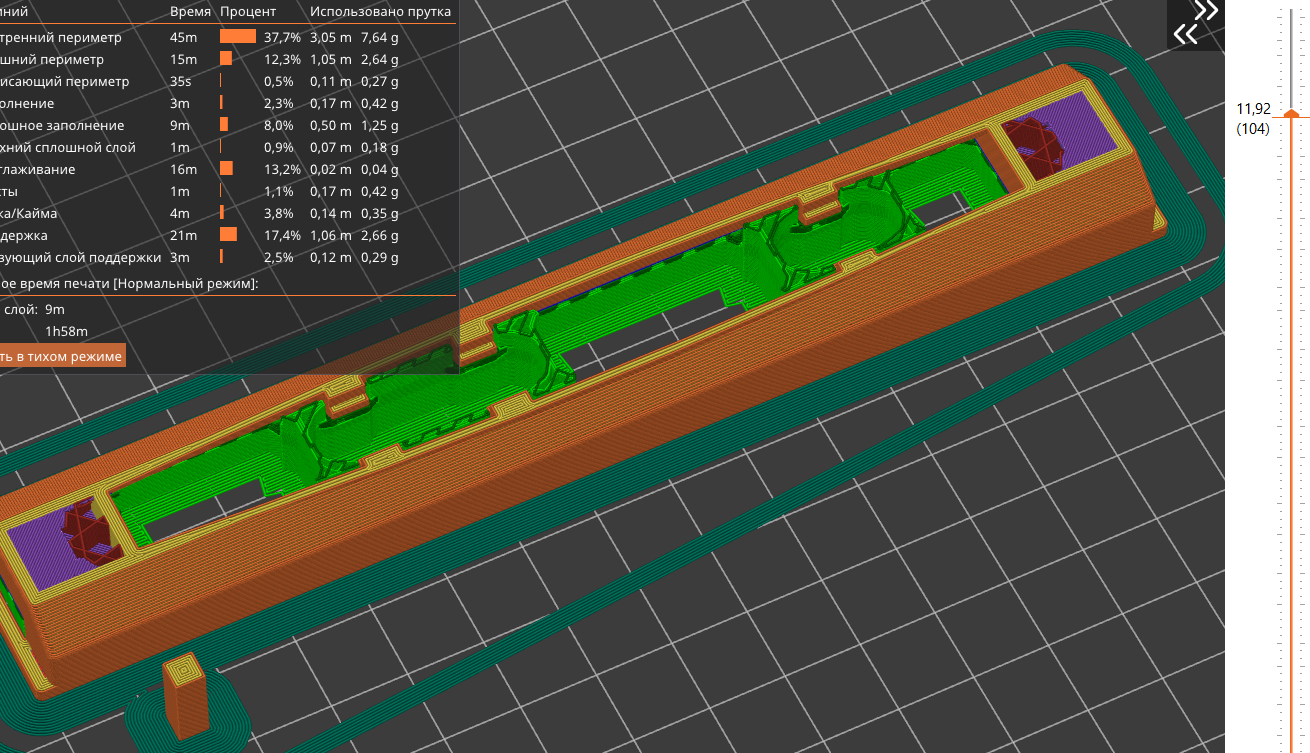Click the '13,2%' percent value

pos(282,169)
